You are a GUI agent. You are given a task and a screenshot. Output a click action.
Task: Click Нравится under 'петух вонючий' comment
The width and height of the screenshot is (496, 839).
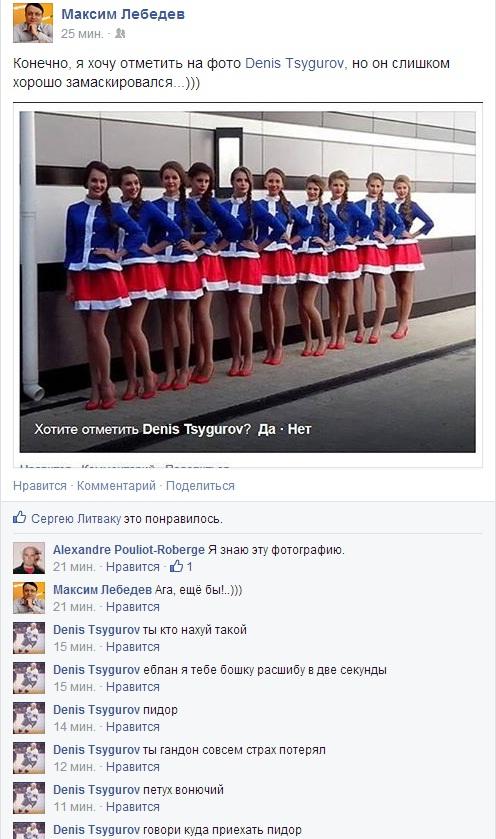click(133, 806)
